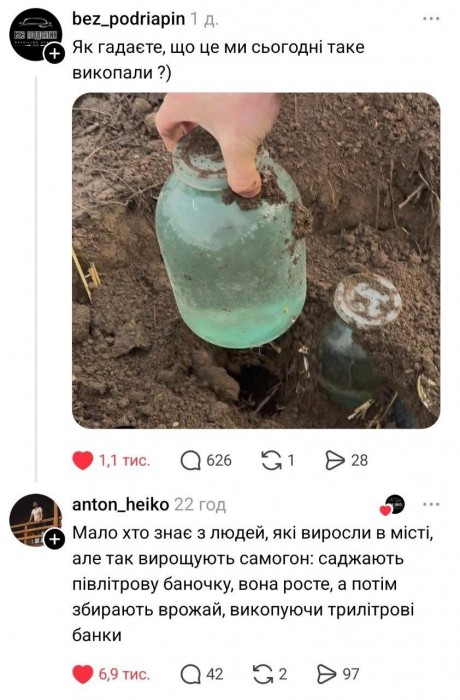View the dug-up glass jar photo
The image size is (460, 700).
[256, 260]
